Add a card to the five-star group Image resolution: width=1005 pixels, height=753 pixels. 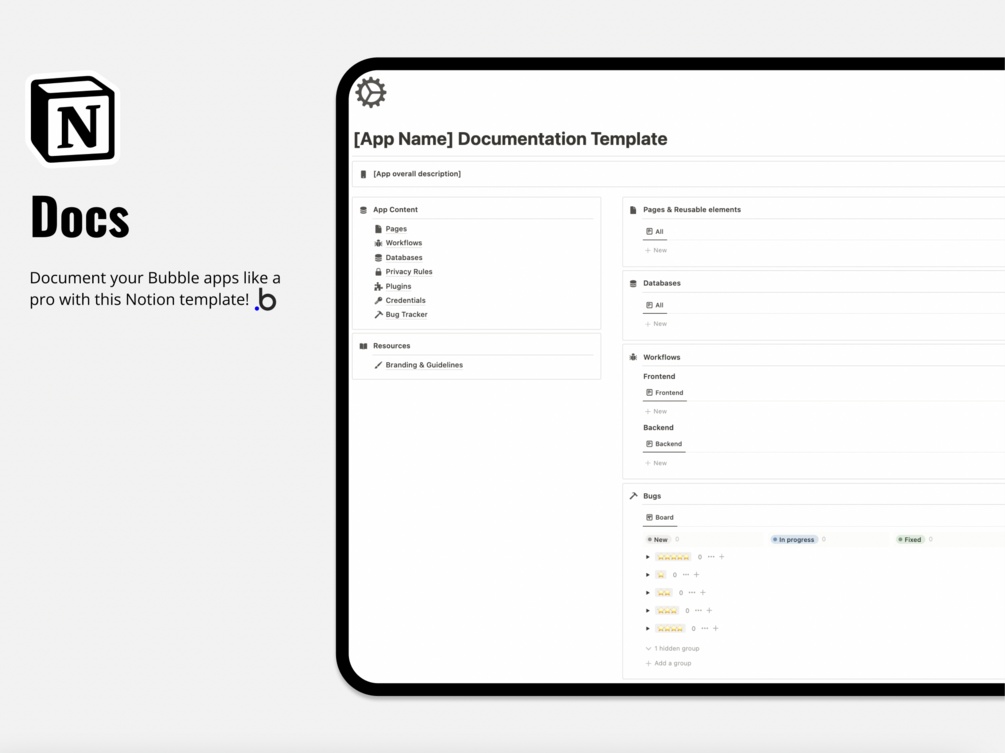[x=722, y=557]
